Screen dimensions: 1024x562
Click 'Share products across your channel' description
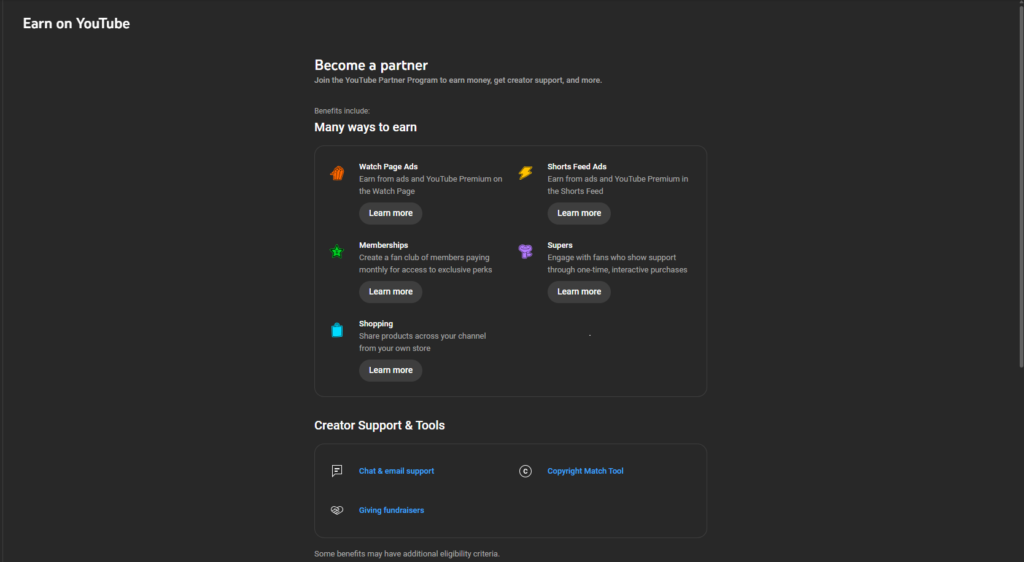point(423,342)
